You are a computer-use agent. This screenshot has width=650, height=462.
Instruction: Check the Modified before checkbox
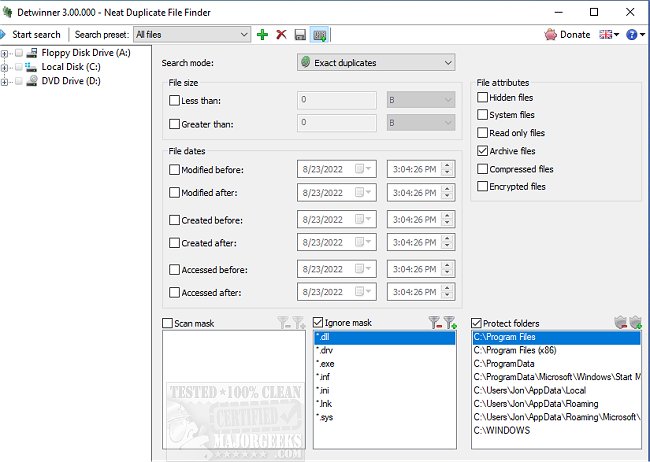click(175, 170)
